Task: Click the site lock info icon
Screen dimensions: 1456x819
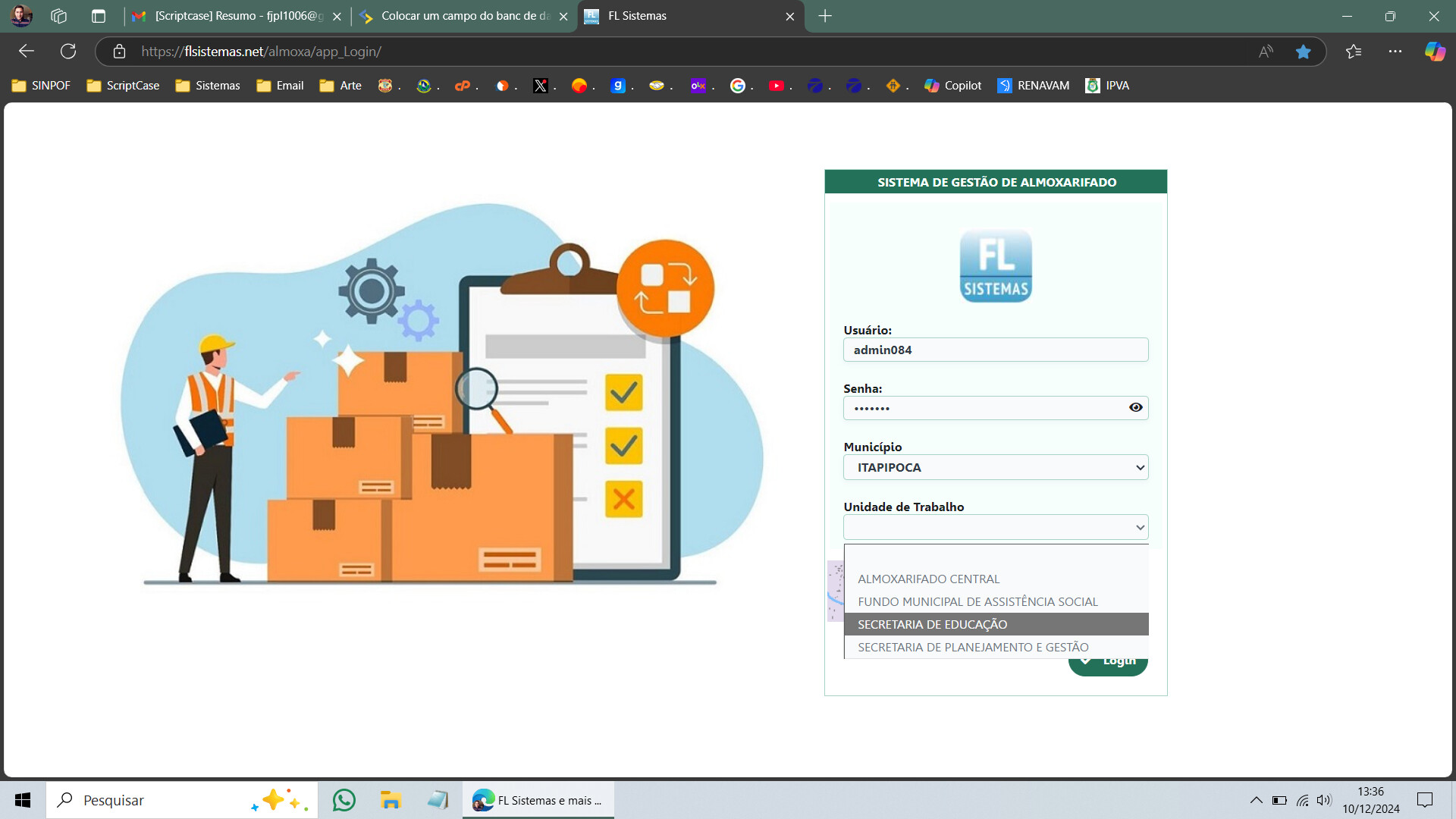Action: click(119, 52)
